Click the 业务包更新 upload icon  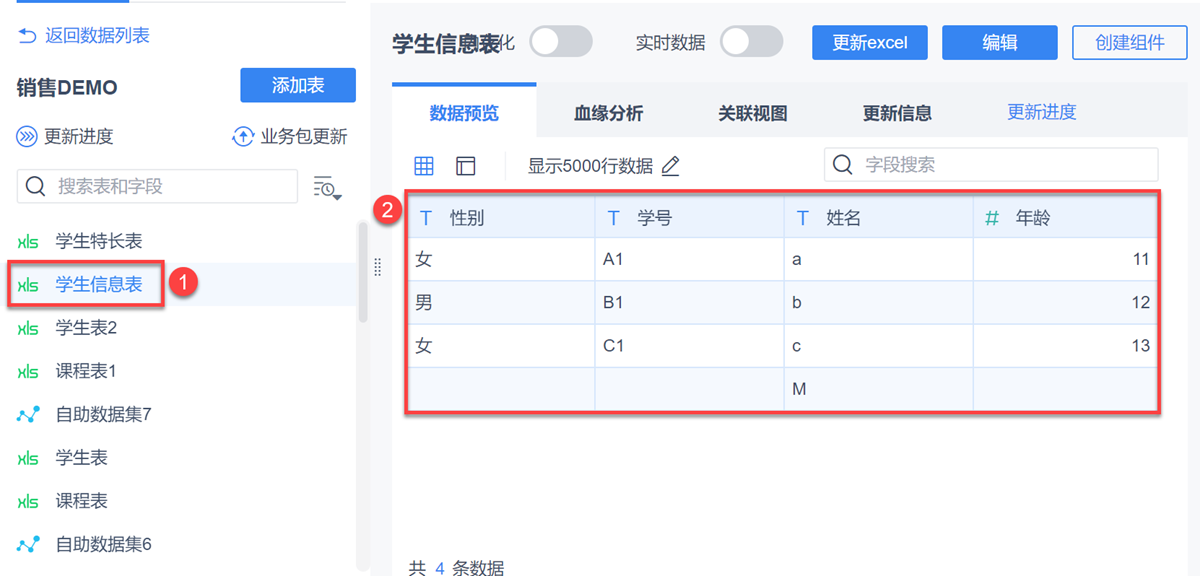(x=243, y=137)
